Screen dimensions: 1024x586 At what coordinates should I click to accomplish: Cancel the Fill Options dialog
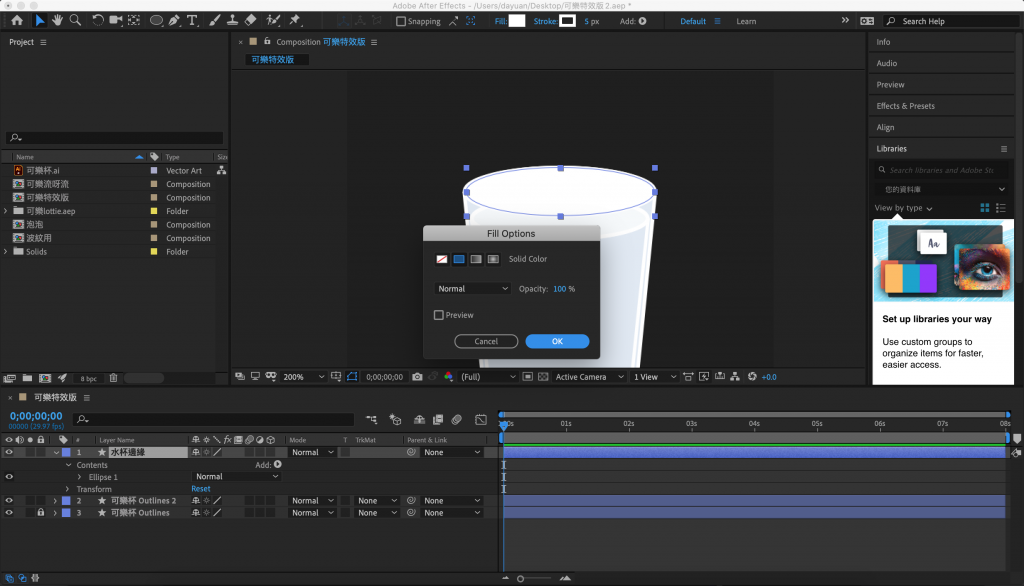point(486,341)
